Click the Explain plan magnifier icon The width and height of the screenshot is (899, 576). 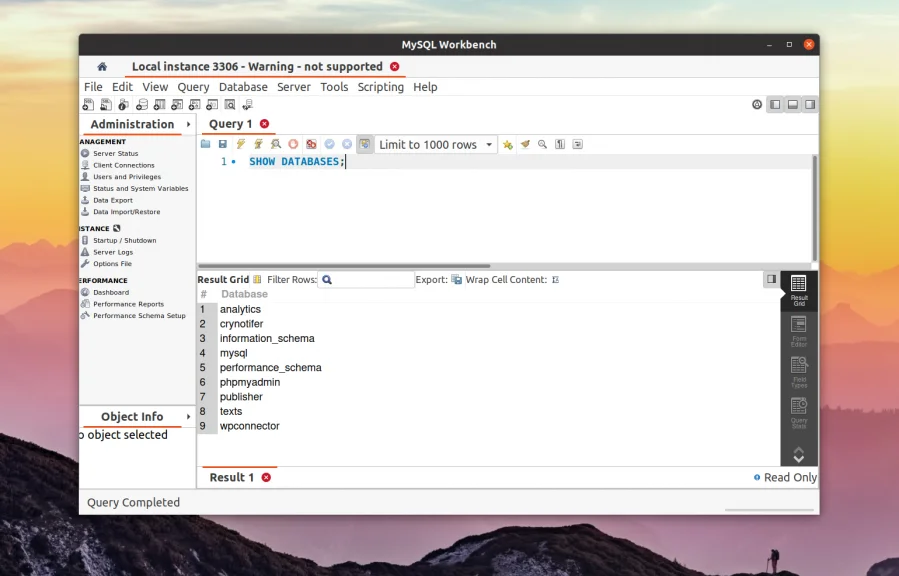(x=275, y=144)
